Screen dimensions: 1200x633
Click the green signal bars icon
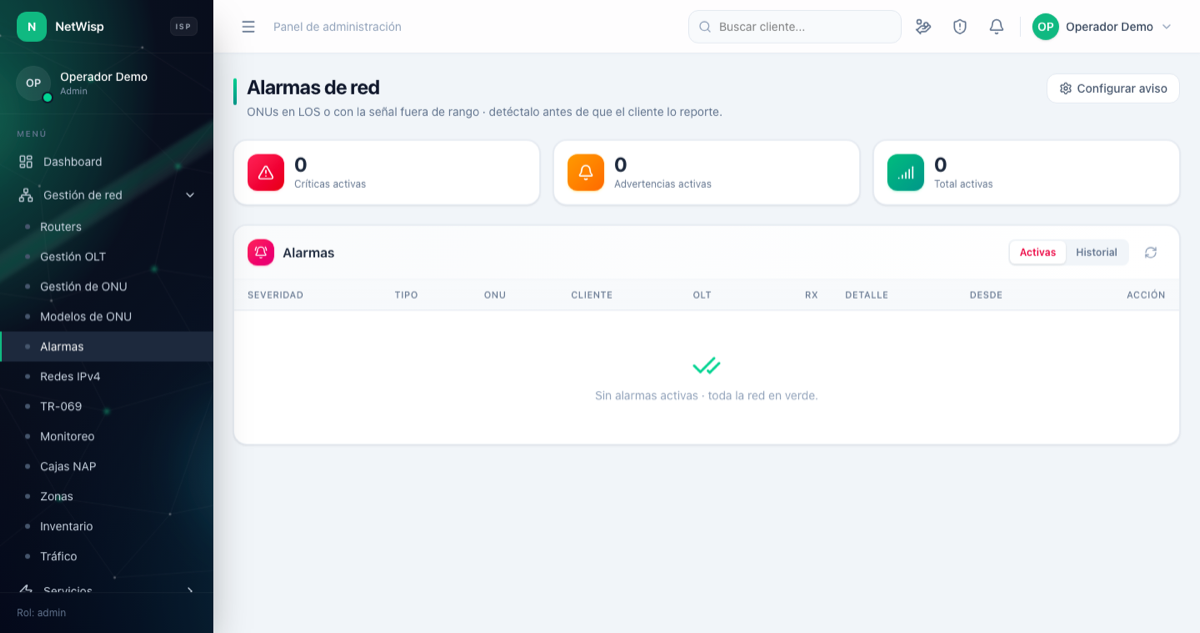(906, 172)
